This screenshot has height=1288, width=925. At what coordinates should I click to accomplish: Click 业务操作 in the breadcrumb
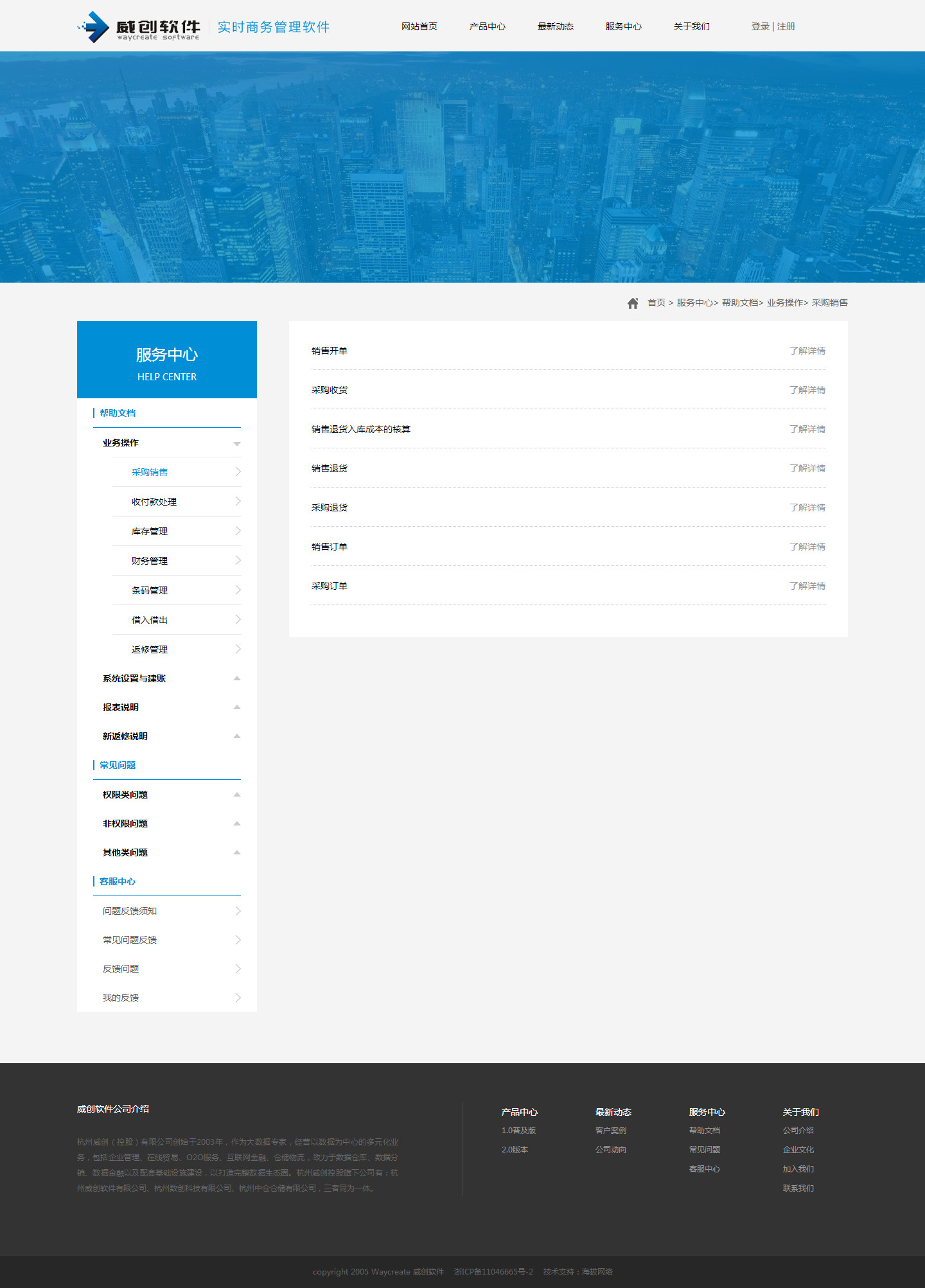tap(785, 303)
